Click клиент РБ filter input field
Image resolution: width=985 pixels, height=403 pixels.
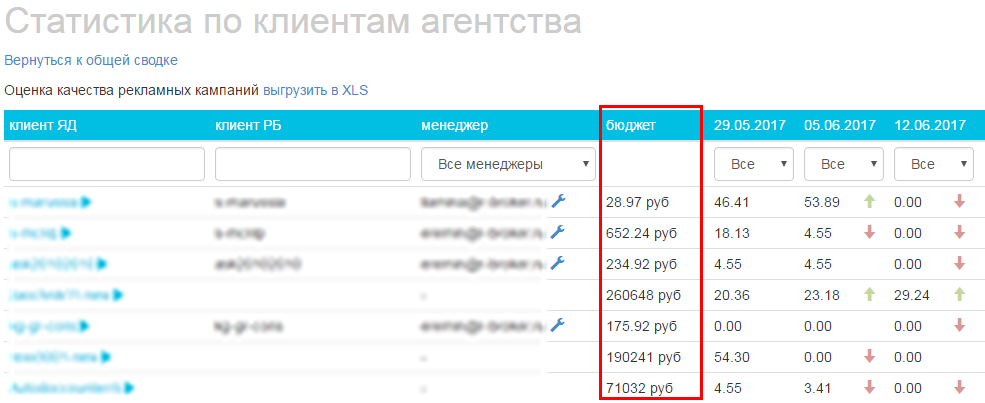point(313,164)
